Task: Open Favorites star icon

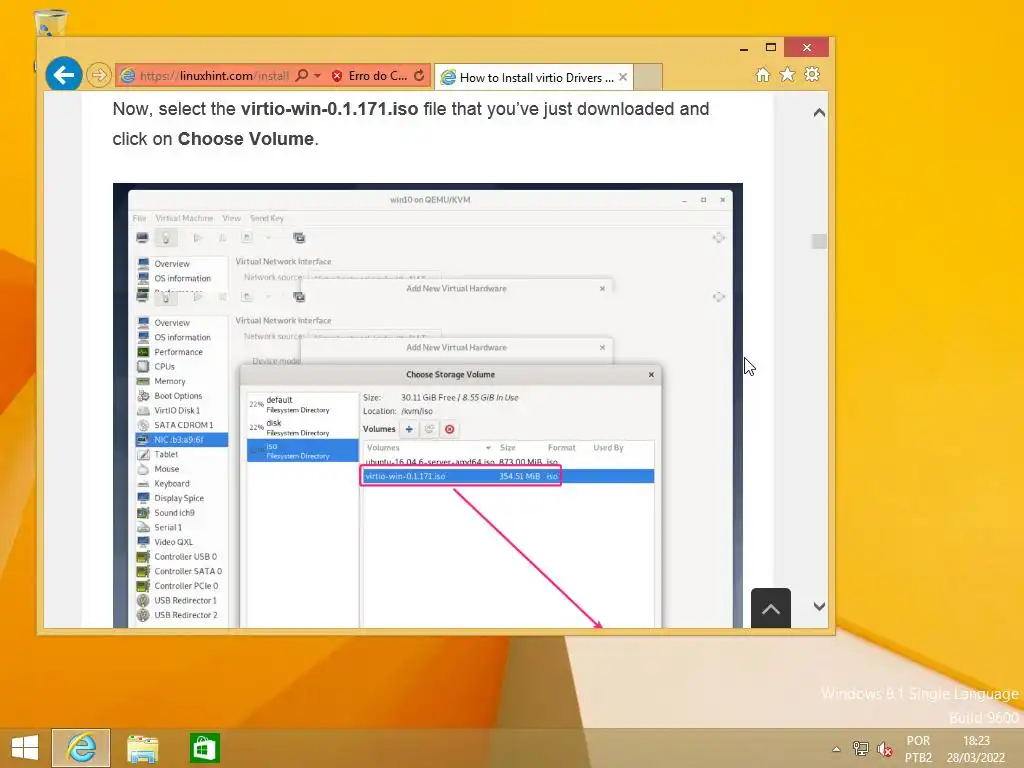Action: click(x=788, y=75)
